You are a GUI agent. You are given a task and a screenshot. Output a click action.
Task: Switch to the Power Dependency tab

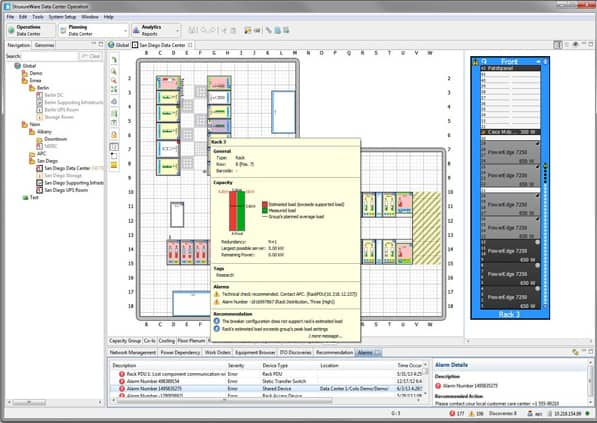180,353
